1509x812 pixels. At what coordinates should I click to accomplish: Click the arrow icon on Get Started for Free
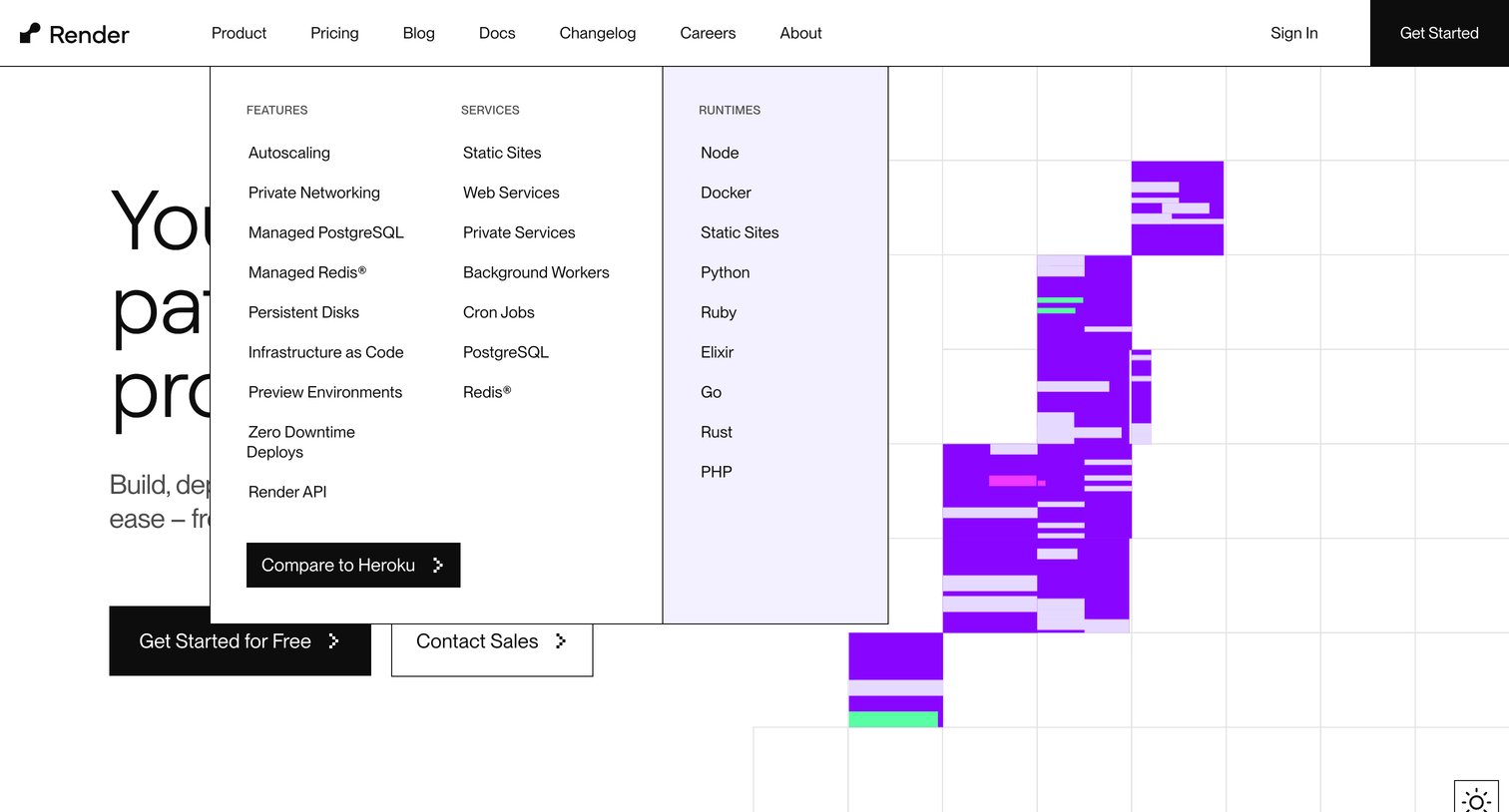pos(333,641)
